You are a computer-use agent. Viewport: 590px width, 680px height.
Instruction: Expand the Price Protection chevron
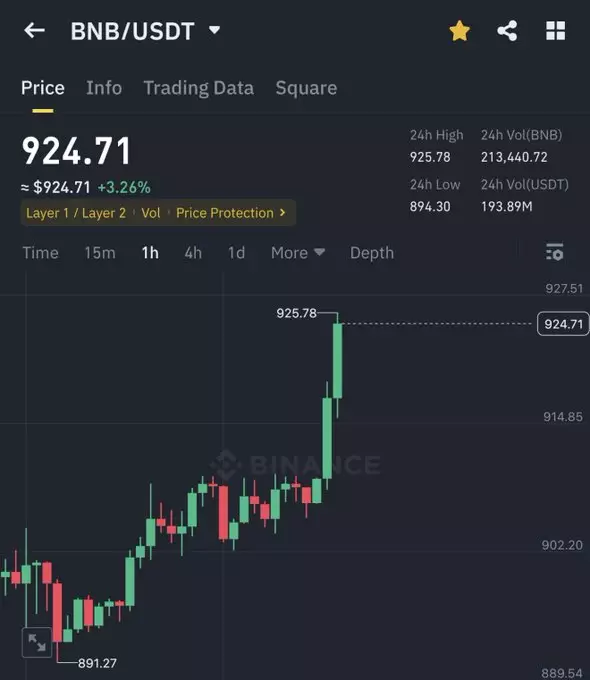(282, 212)
